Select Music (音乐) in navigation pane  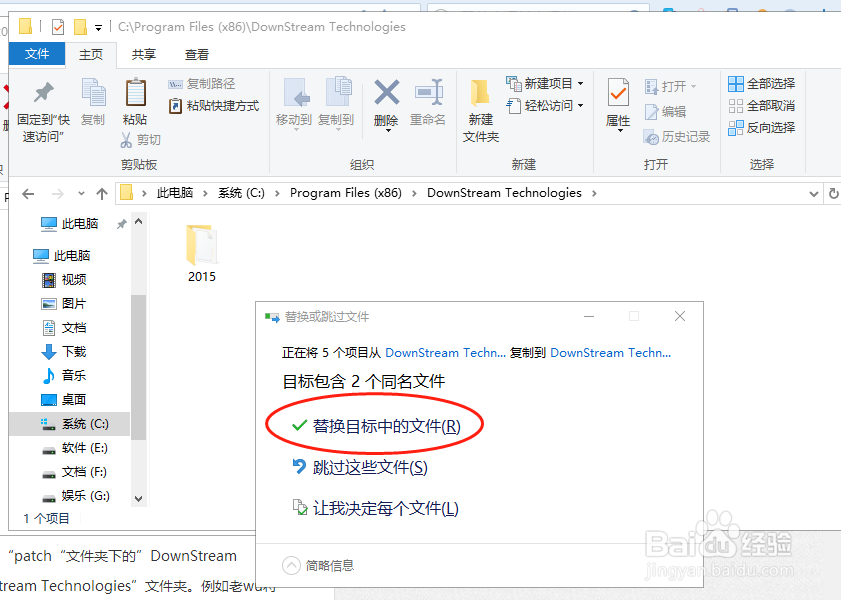click(x=64, y=375)
